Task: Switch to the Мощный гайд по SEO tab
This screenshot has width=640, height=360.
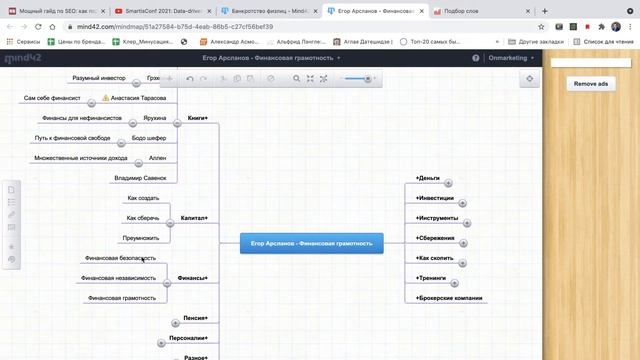Action: click(56, 11)
